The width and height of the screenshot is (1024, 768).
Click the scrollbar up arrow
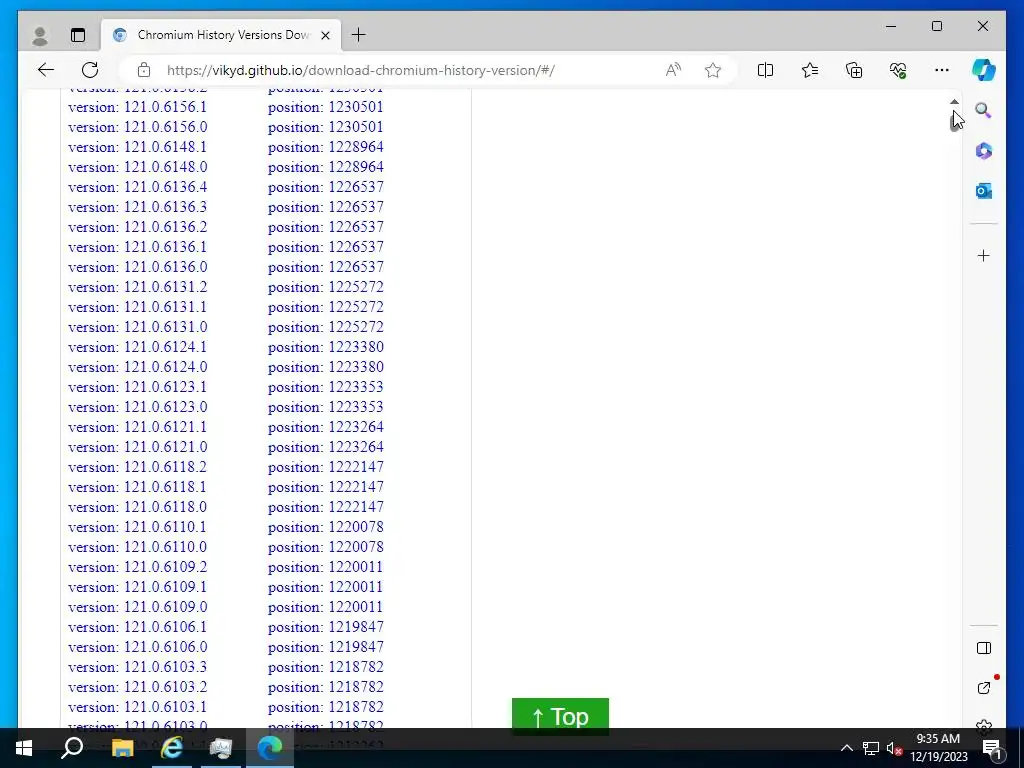point(954,102)
